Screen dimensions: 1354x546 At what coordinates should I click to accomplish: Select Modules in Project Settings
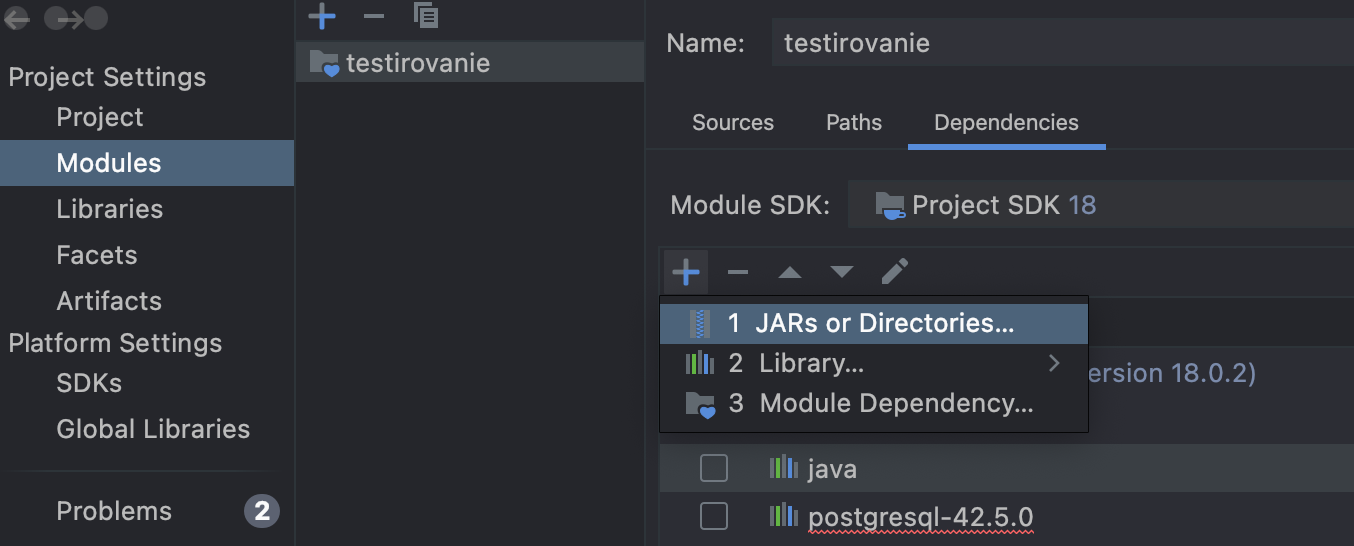coord(147,163)
